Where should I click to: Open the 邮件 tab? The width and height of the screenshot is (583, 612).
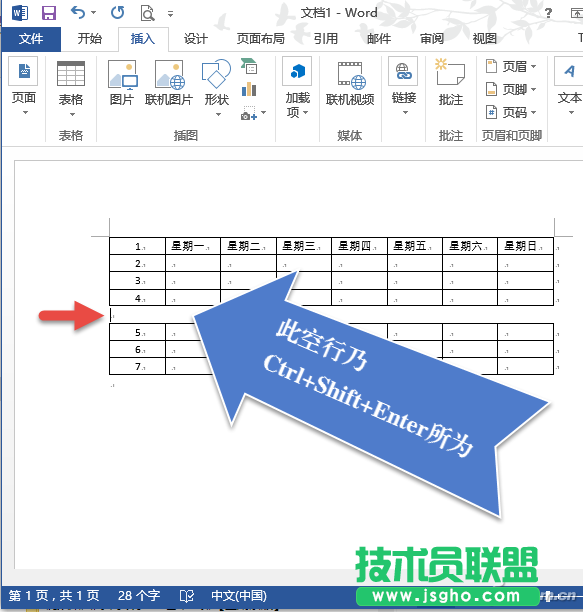(379, 39)
